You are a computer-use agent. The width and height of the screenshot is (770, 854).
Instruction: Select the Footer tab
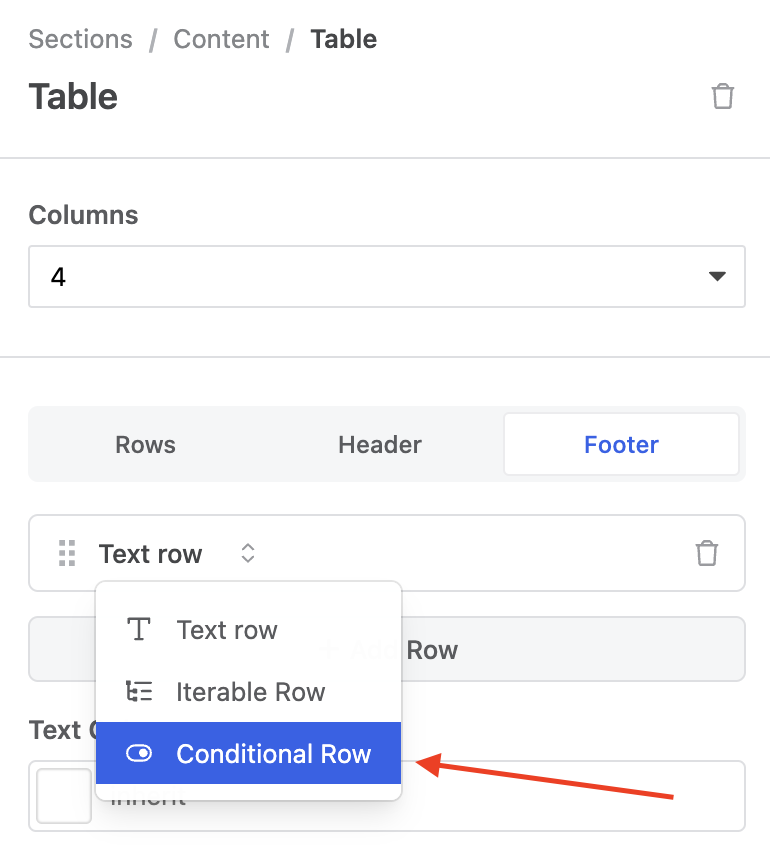pyautogui.click(x=621, y=445)
